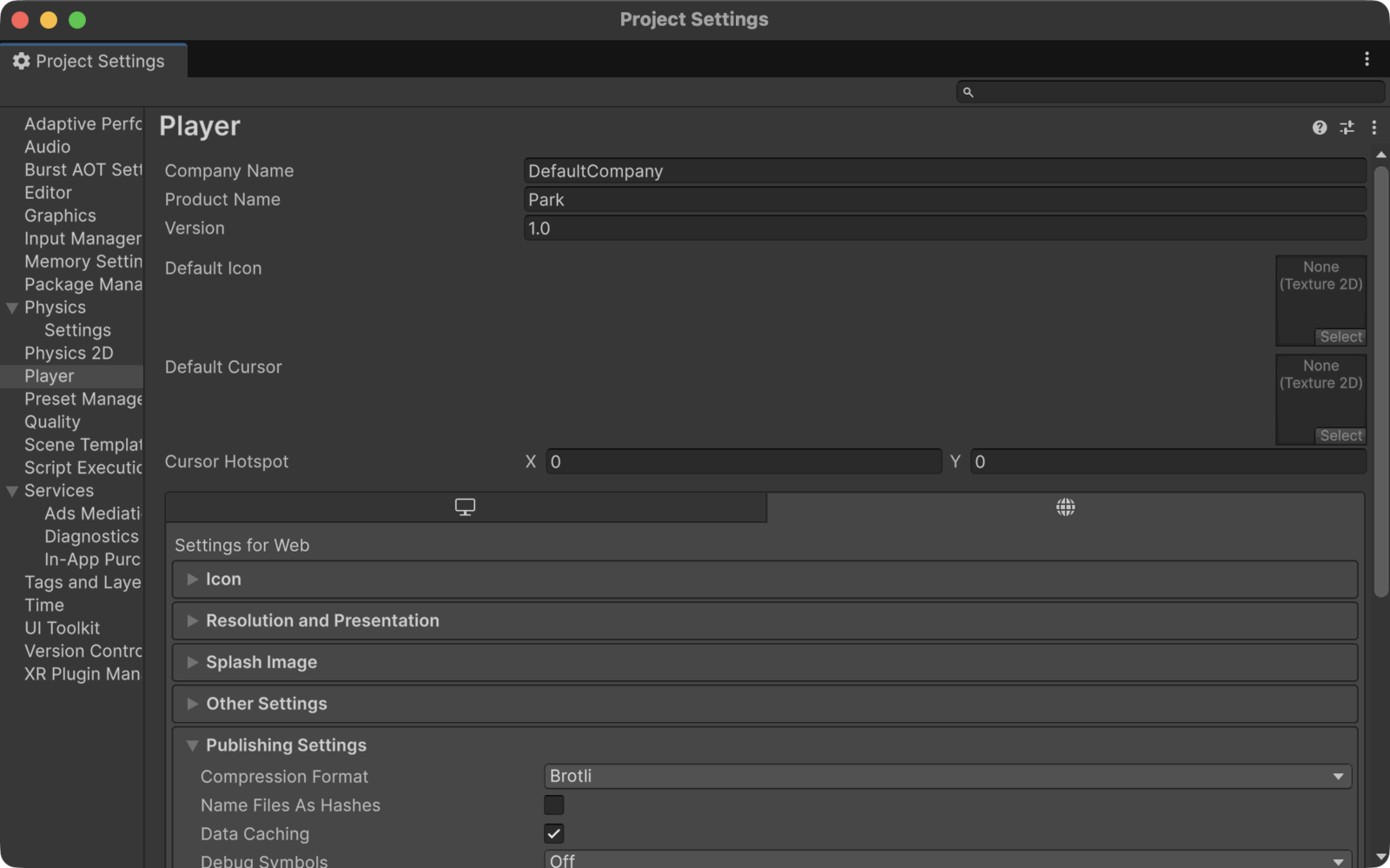The height and width of the screenshot is (868, 1390).
Task: Click the search magnifier icon
Action: click(x=968, y=92)
